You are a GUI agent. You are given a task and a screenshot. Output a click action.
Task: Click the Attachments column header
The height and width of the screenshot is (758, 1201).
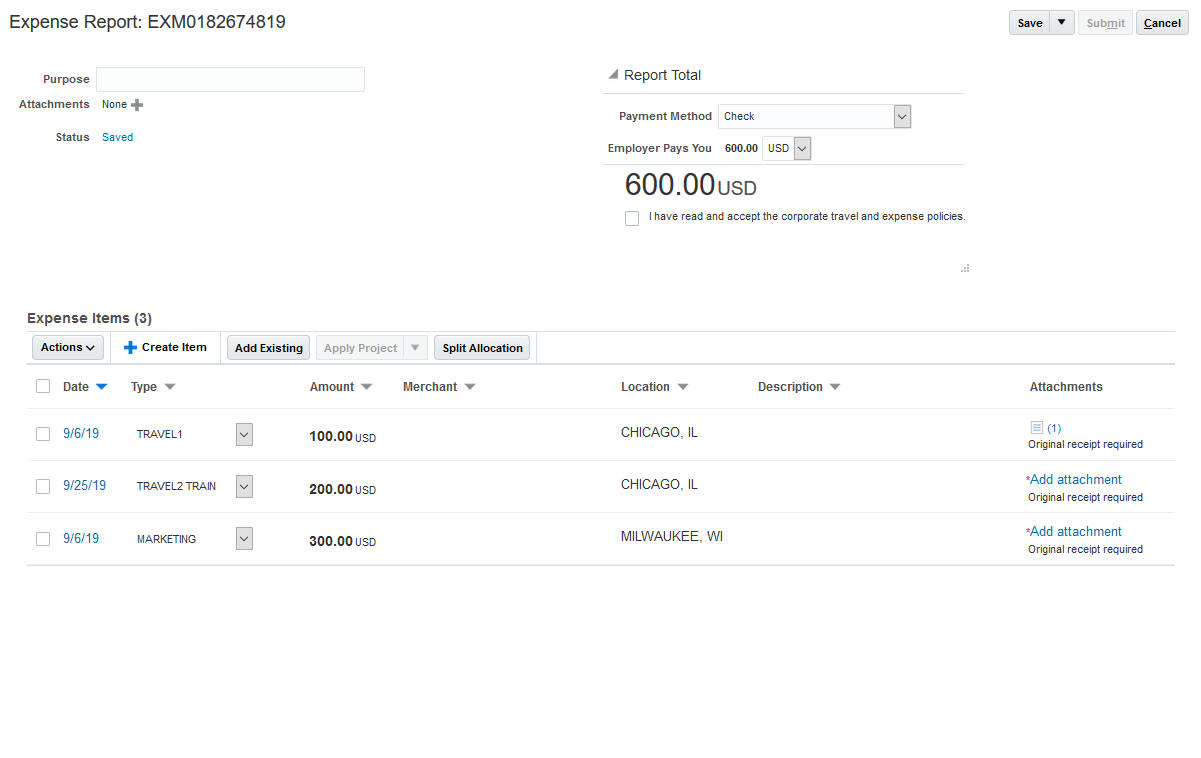[1066, 387]
